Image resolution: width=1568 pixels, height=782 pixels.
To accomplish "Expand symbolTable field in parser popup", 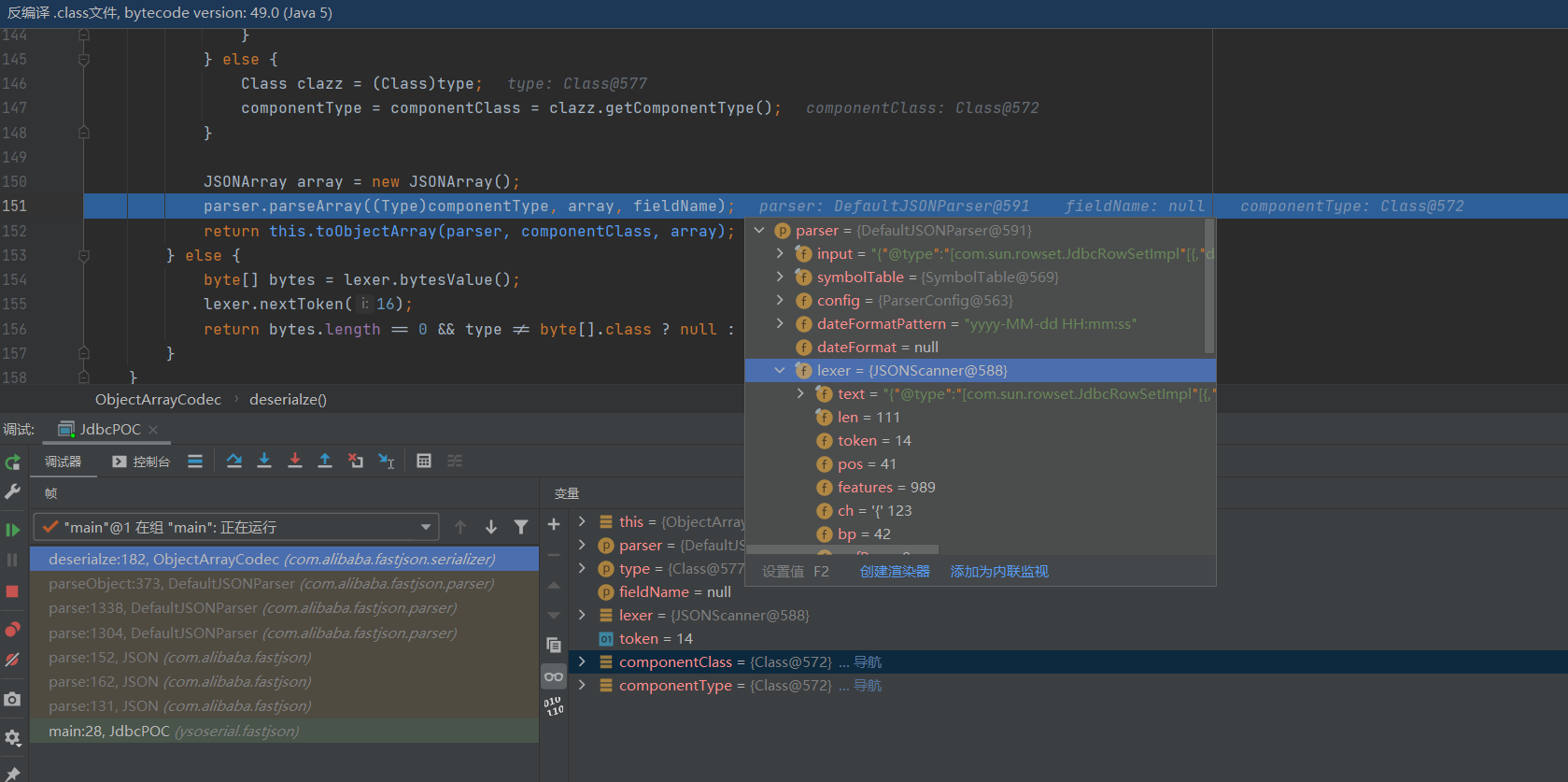I will (x=780, y=277).
